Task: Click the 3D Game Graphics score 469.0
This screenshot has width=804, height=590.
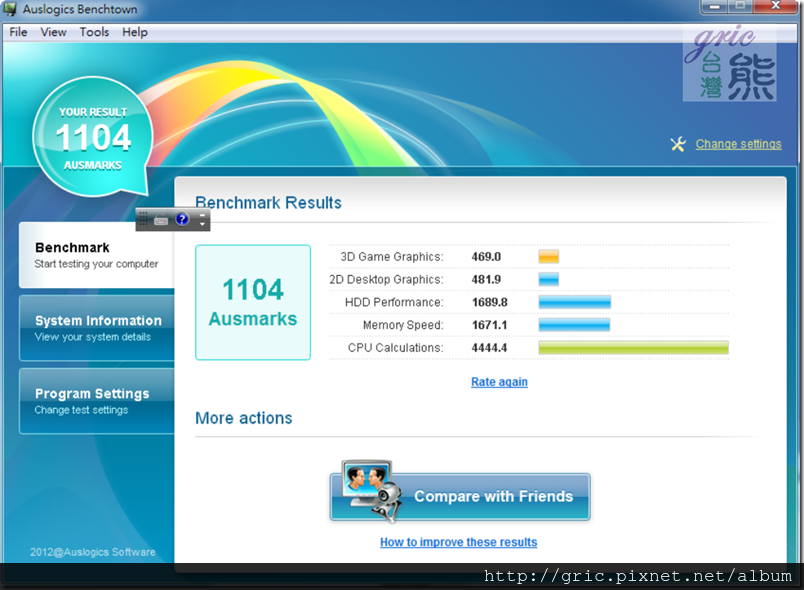Action: [x=486, y=257]
